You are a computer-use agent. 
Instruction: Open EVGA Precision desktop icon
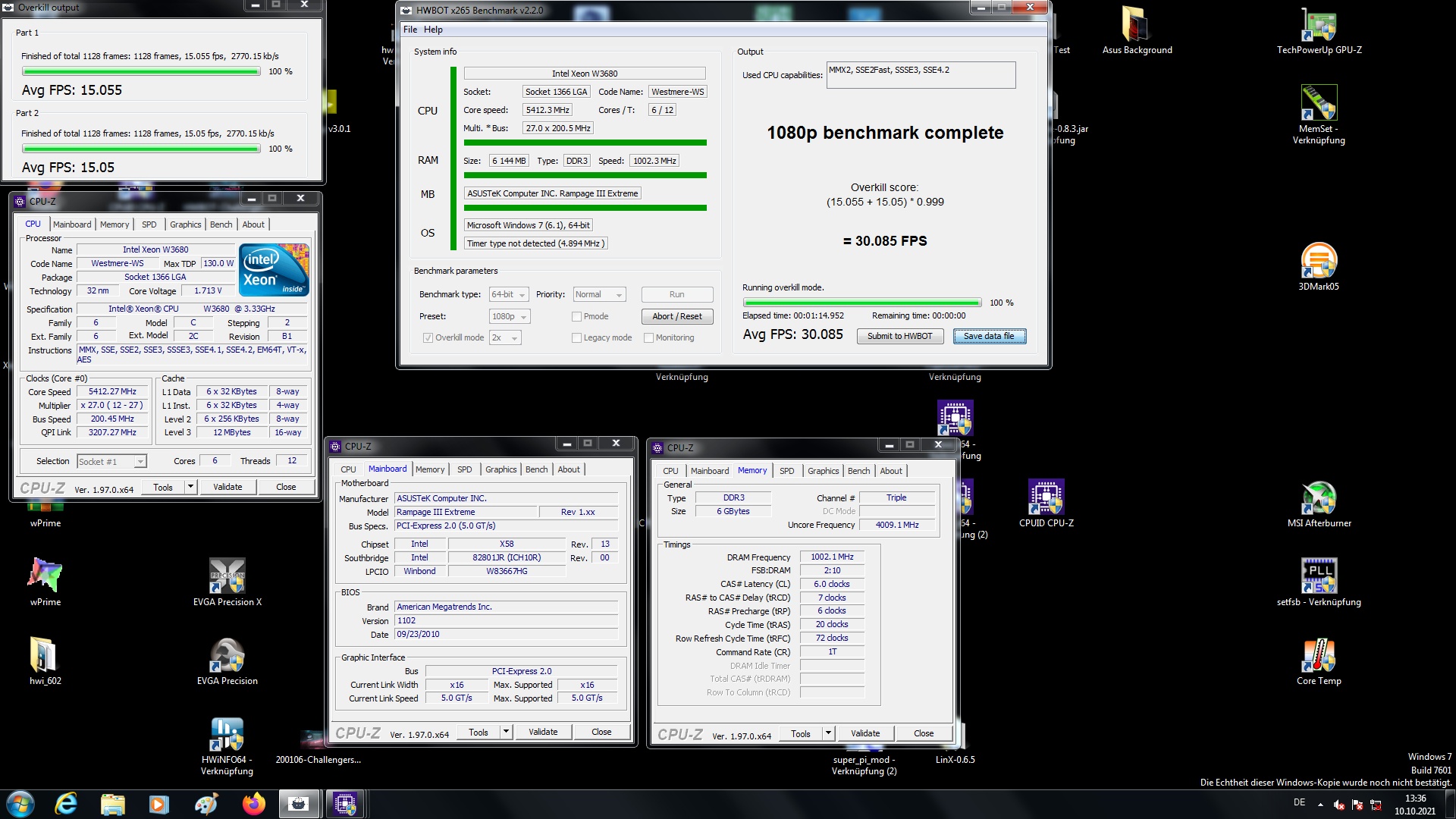[227, 661]
